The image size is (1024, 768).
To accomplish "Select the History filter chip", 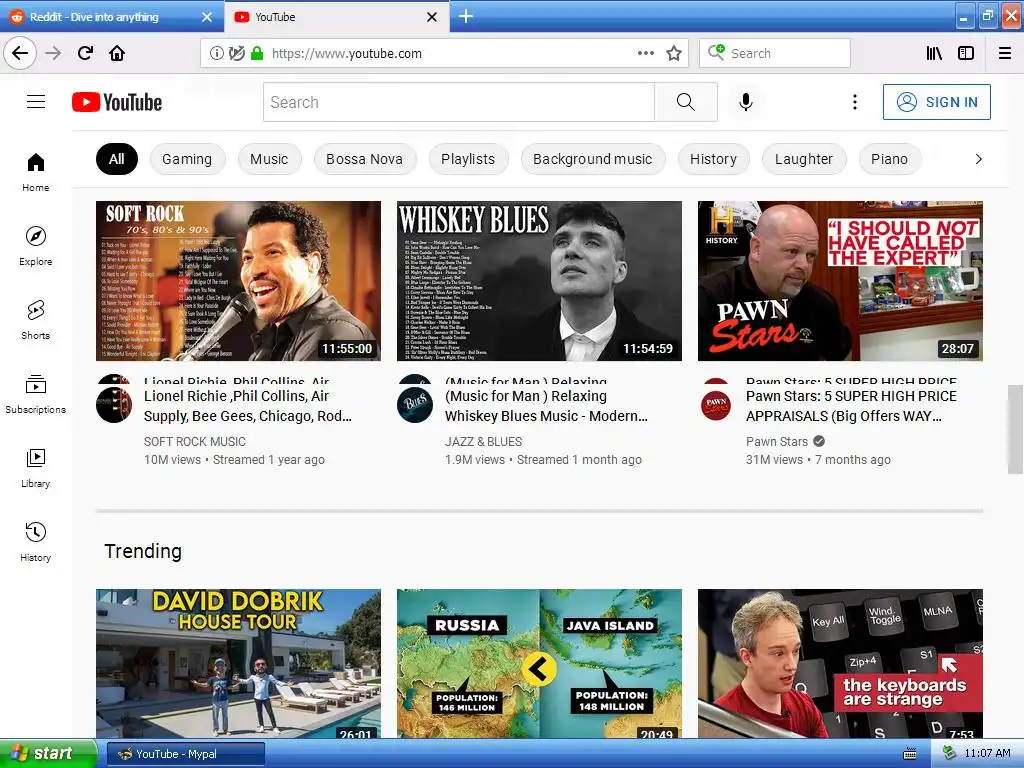I will 714,159.
